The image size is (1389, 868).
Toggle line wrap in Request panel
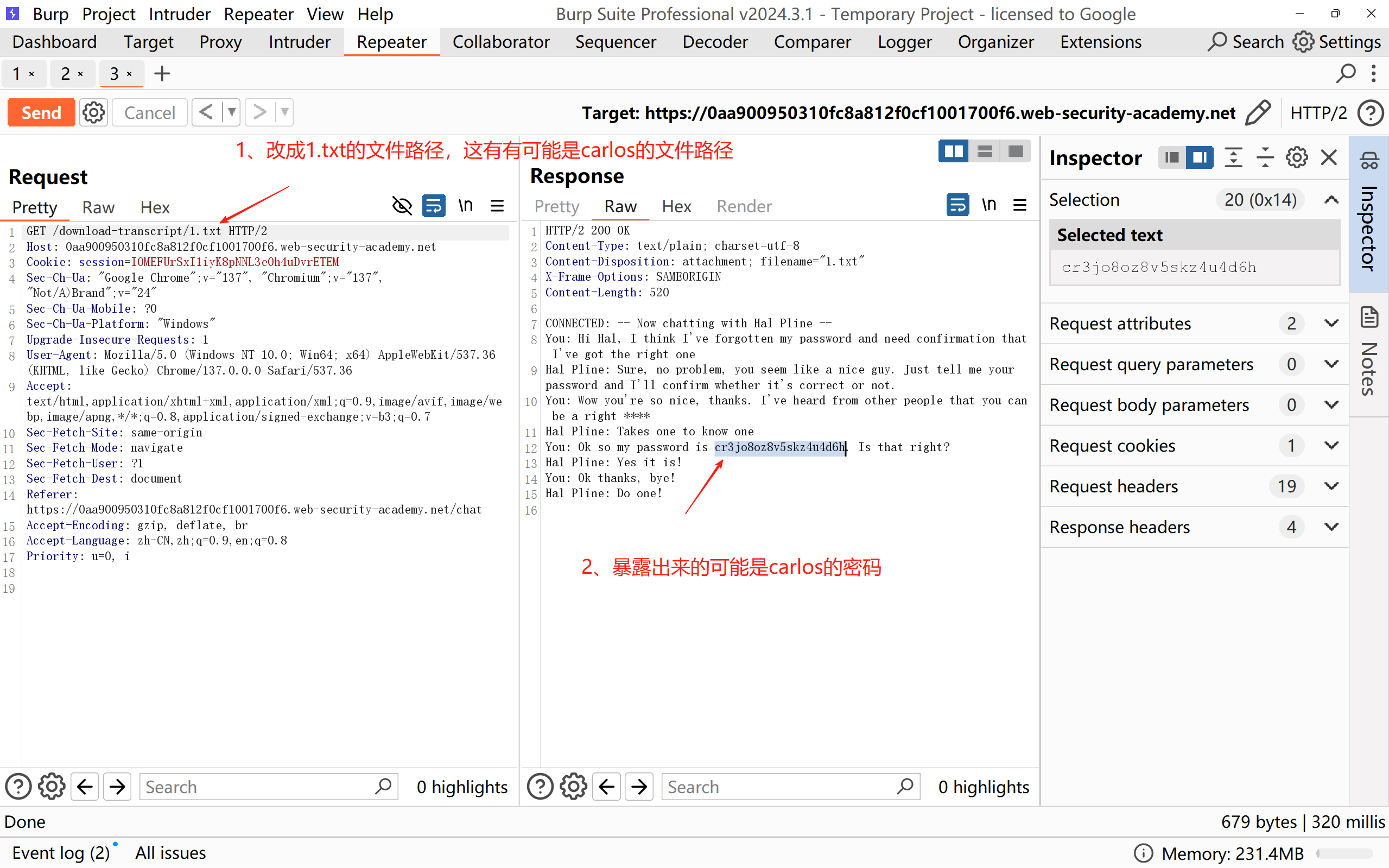(x=434, y=206)
